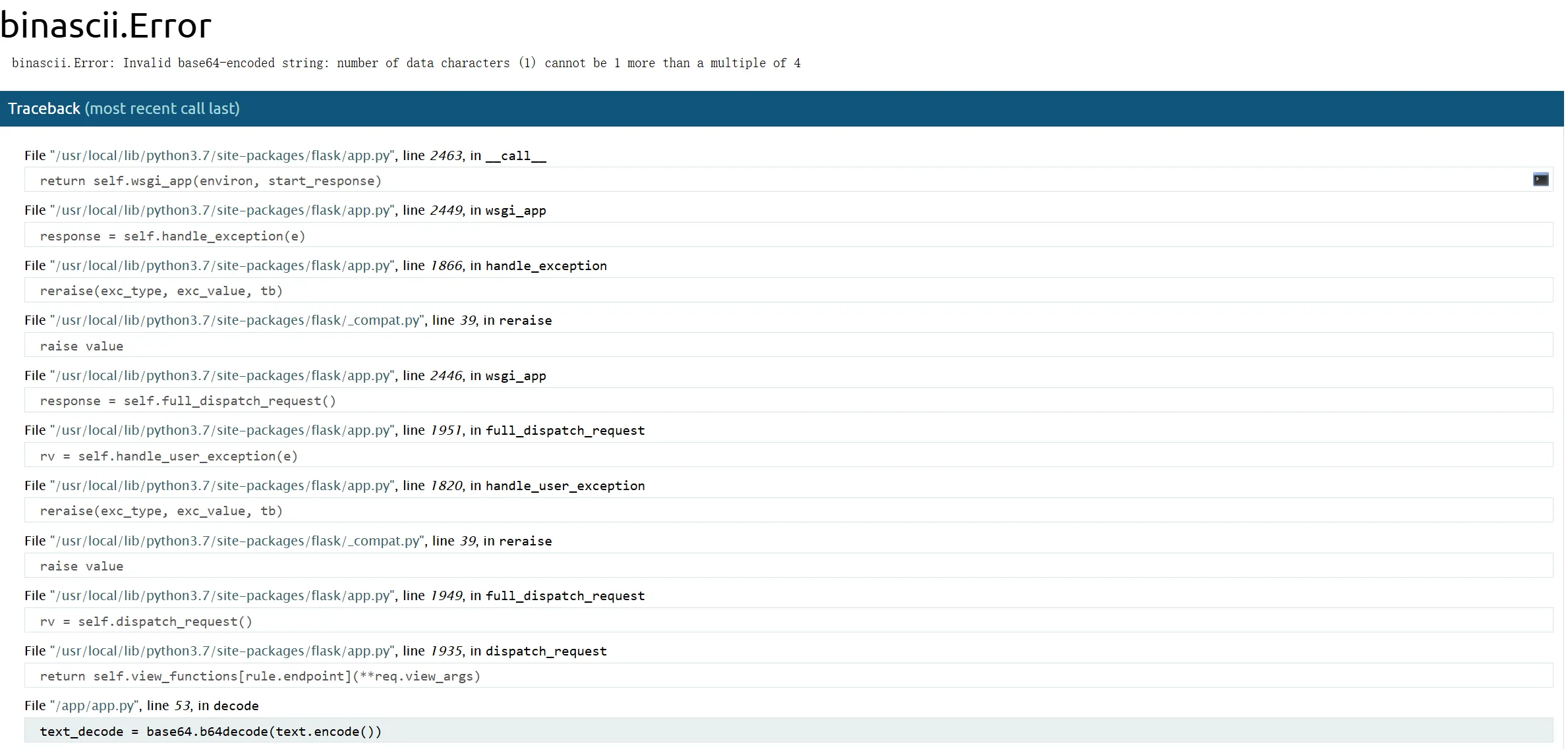The image size is (1568, 749).
Task: Click the 'line 1949, in full_dispatch_request' frame header
Action: 335,596
